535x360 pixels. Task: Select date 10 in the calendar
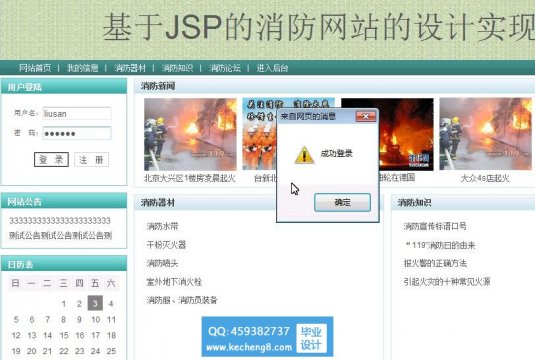point(96,319)
